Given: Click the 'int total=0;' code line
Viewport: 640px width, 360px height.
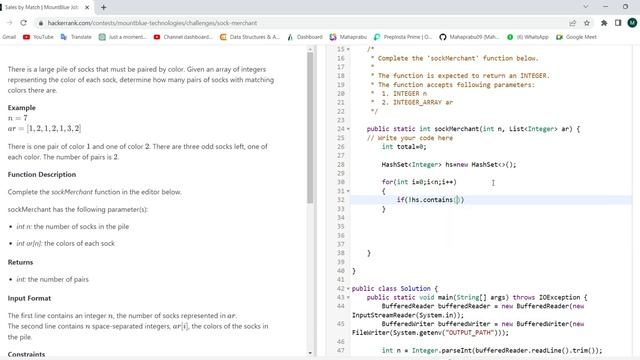Looking at the screenshot, I should coord(404,147).
